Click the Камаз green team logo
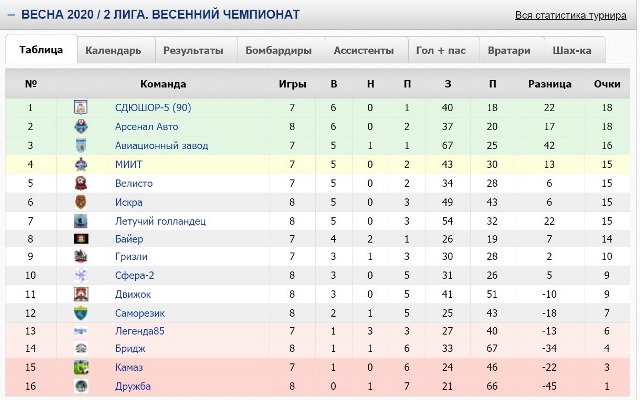 coord(81,367)
